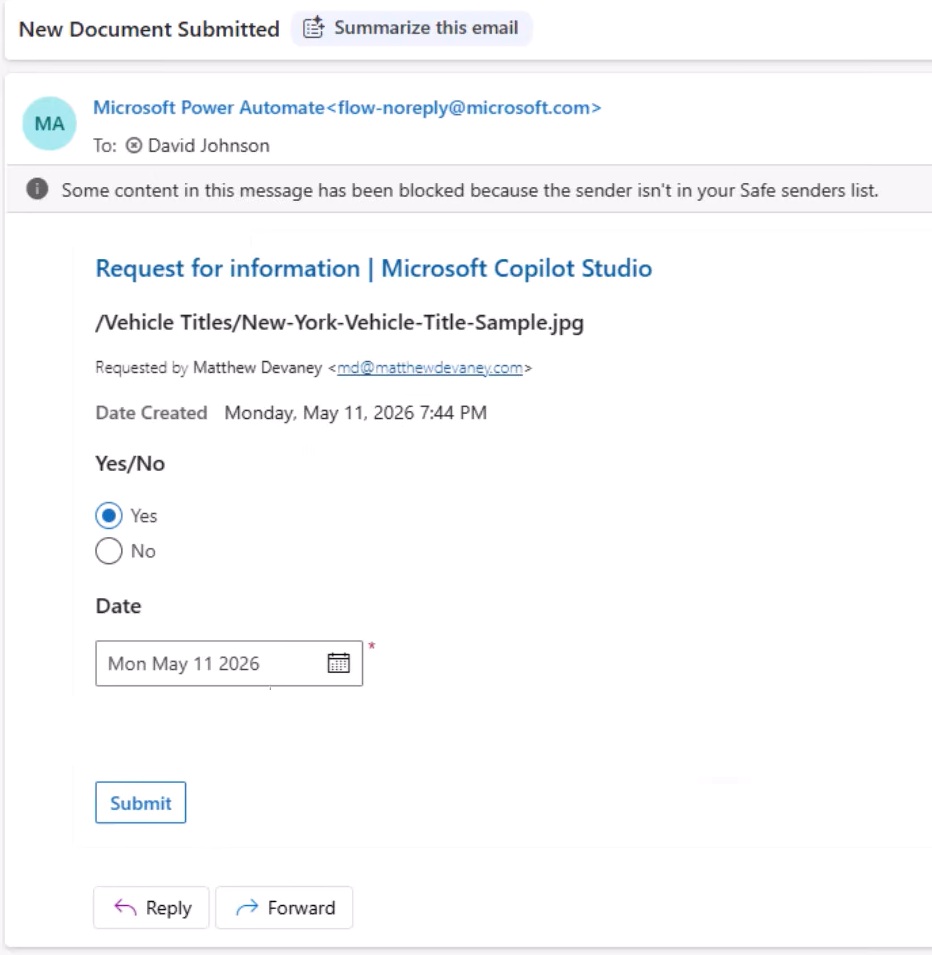Open the md@matthewdevaney.com email link

click(x=429, y=368)
